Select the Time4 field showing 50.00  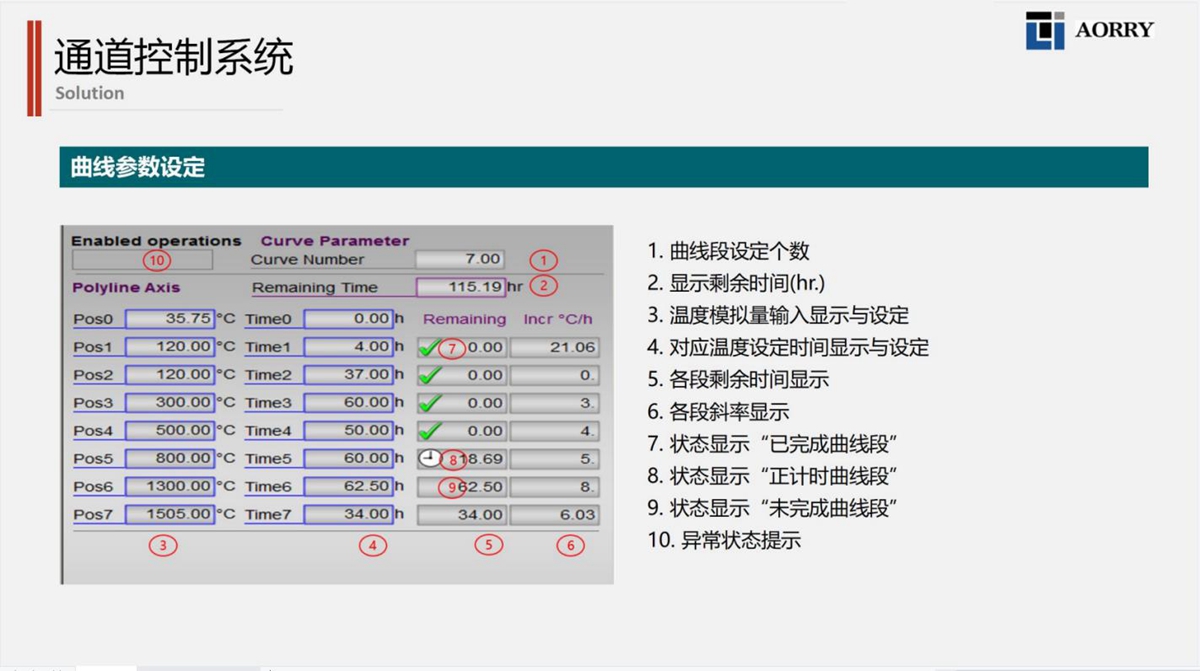(348, 431)
